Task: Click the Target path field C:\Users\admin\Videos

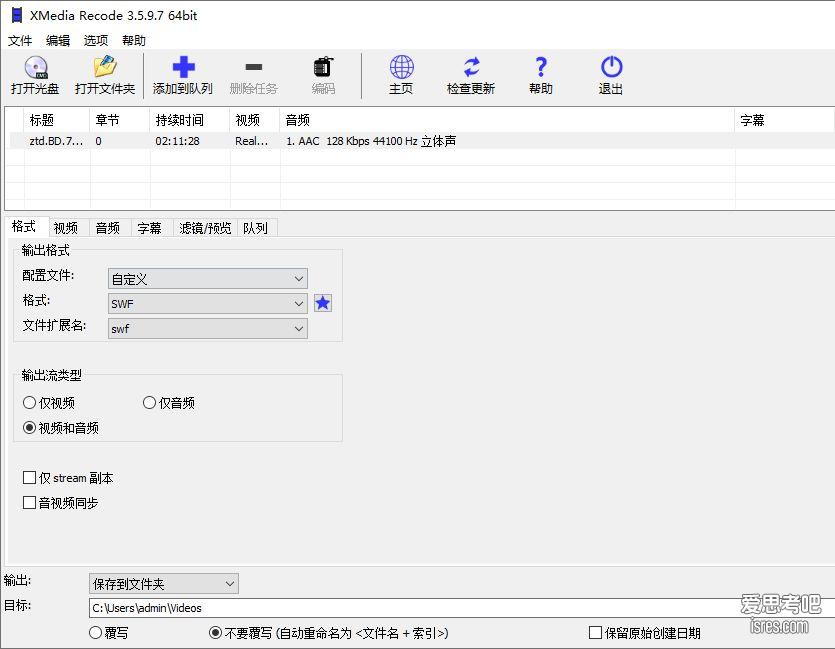Action: coord(462,608)
